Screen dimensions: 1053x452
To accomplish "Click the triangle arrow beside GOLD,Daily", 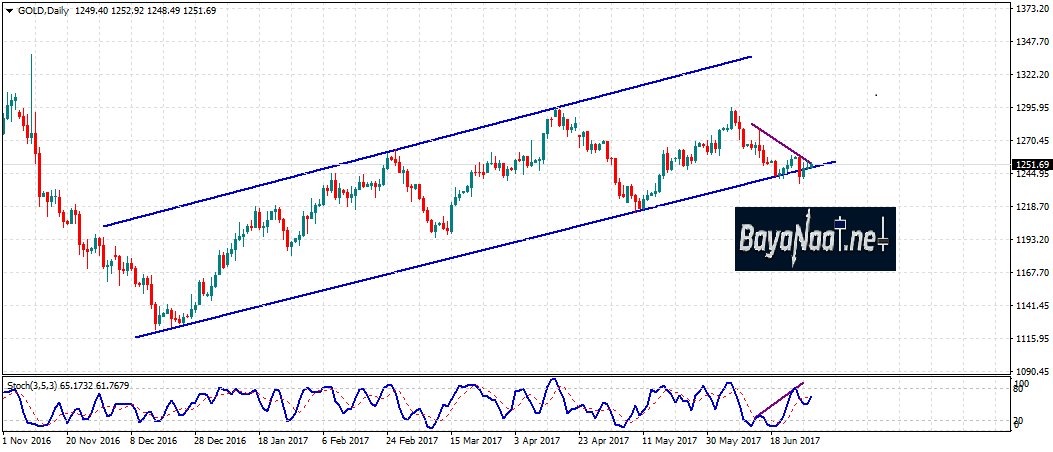I will (9, 9).
